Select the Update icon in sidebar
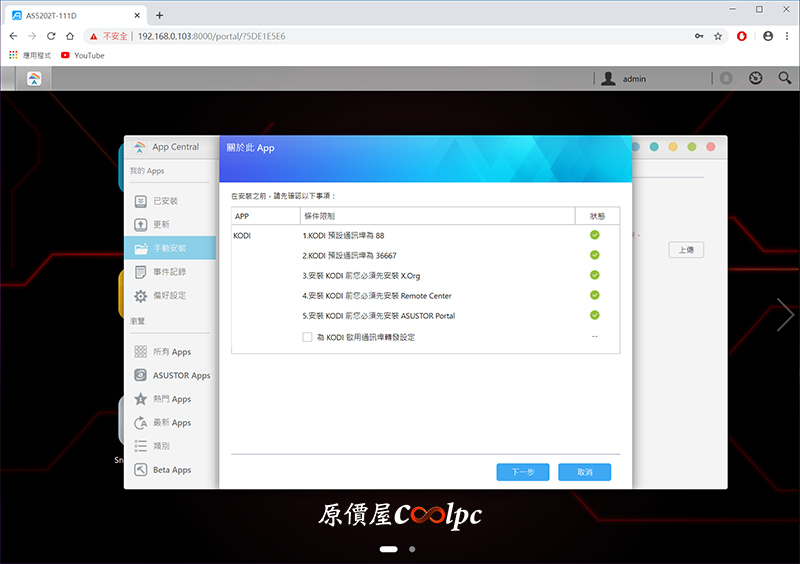Screen dimensions: 800x564 coord(140,225)
